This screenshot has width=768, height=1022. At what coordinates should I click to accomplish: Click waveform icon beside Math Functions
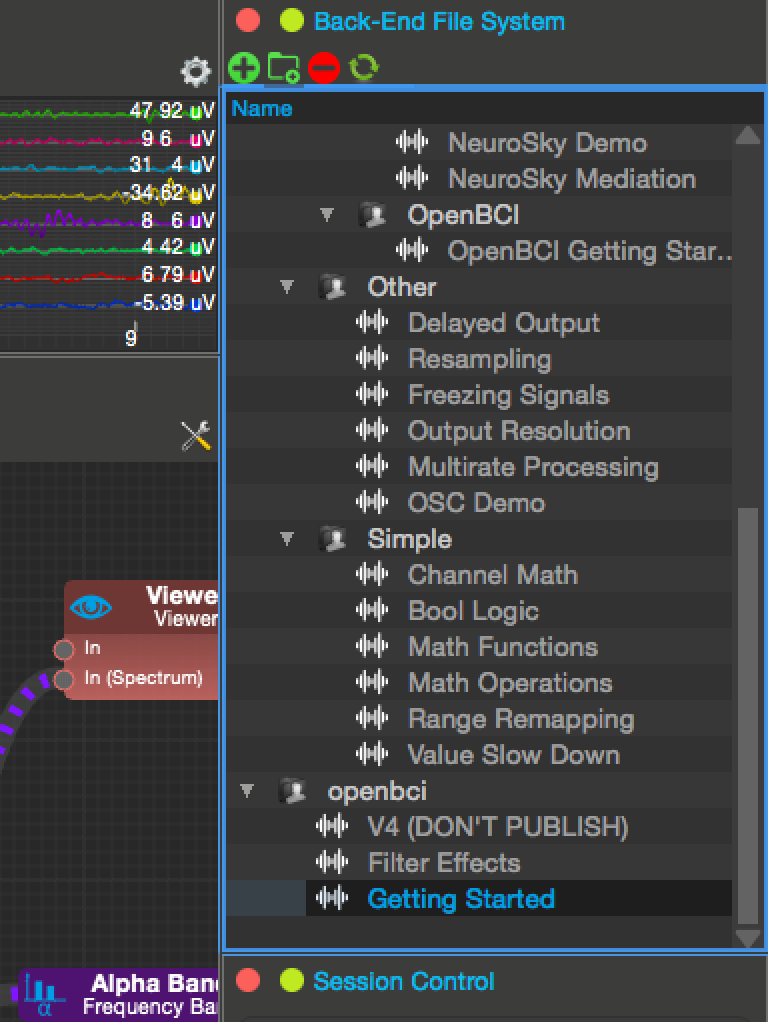coord(372,645)
